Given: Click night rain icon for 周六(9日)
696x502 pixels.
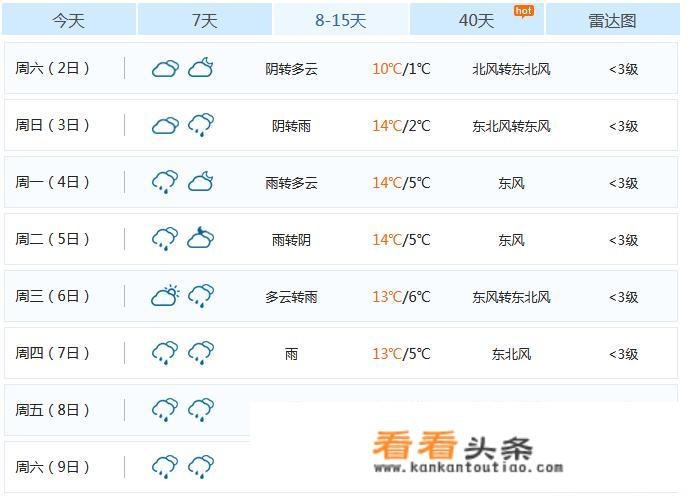Looking at the screenshot, I should 201,466.
